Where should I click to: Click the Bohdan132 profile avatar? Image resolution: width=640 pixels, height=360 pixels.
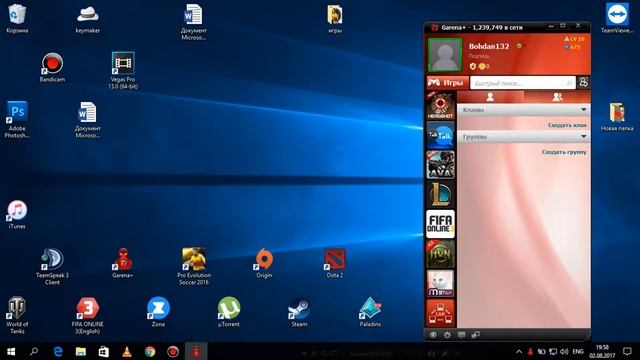click(x=445, y=55)
